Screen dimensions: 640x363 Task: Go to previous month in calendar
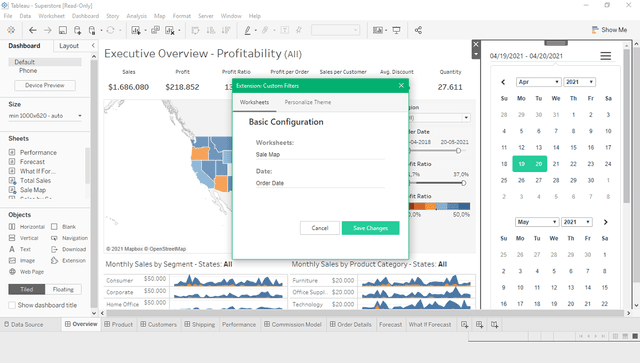pos(503,82)
